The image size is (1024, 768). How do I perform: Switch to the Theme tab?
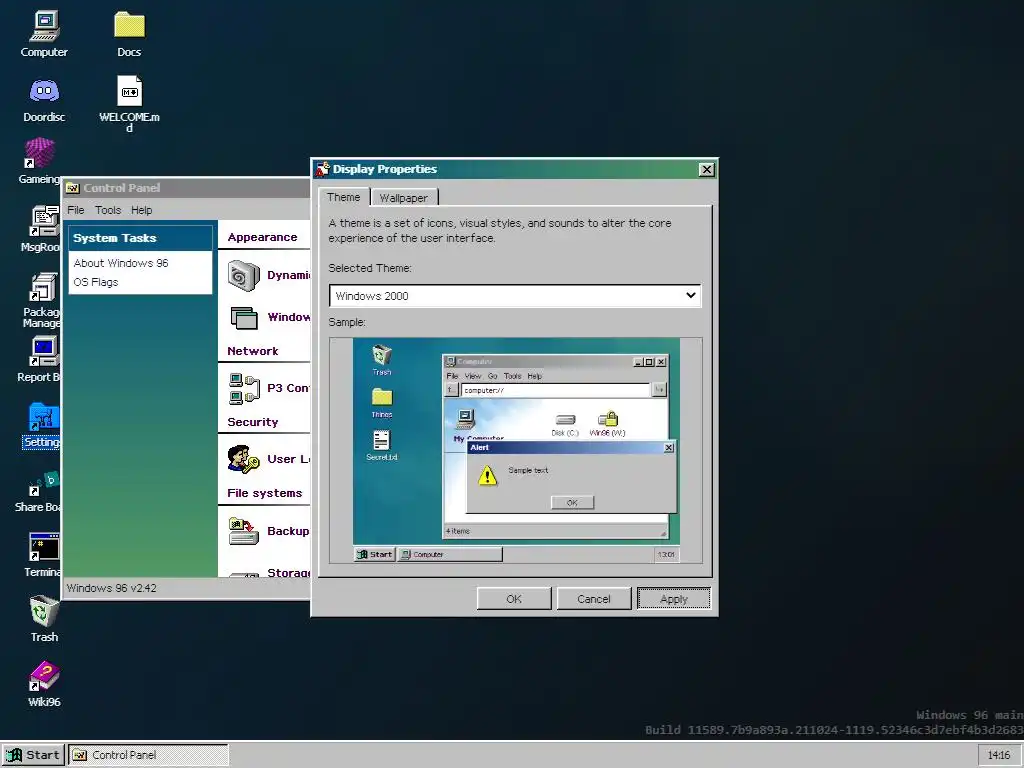[344, 197]
